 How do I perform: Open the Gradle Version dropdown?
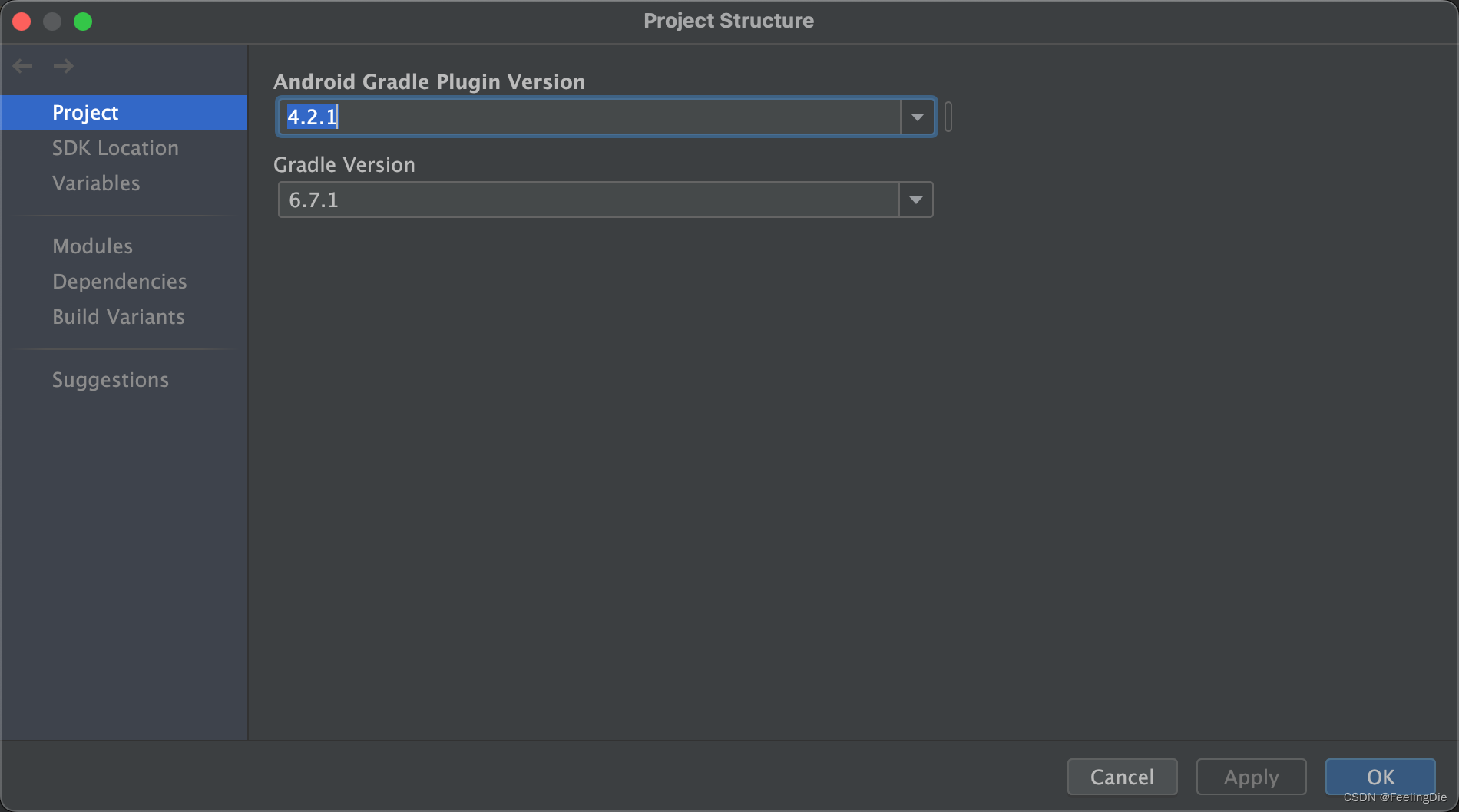(x=915, y=200)
